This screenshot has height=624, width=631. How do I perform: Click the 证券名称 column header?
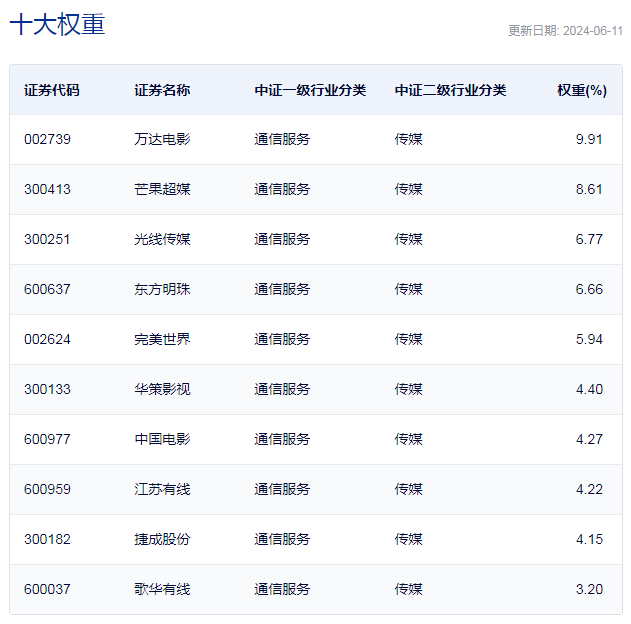pos(162,90)
